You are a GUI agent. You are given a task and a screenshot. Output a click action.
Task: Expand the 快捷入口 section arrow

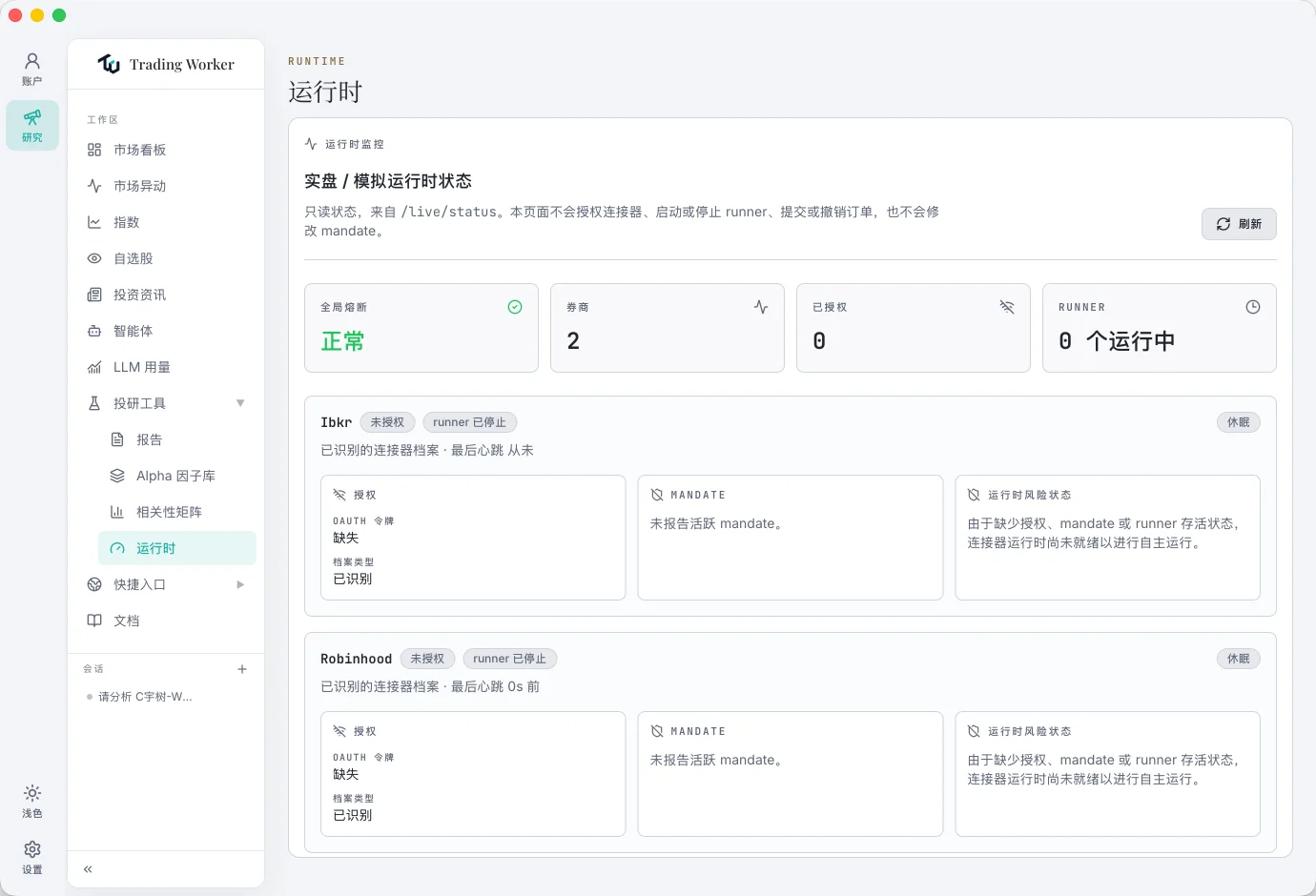tap(240, 584)
